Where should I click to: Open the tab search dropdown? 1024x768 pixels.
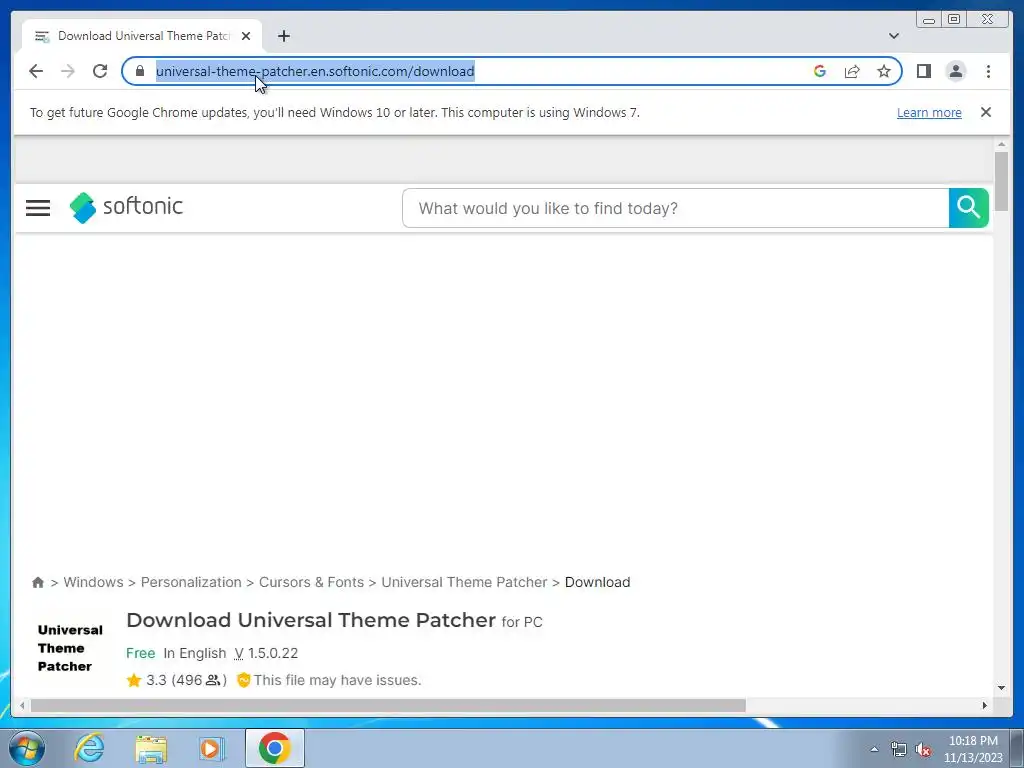coord(893,36)
